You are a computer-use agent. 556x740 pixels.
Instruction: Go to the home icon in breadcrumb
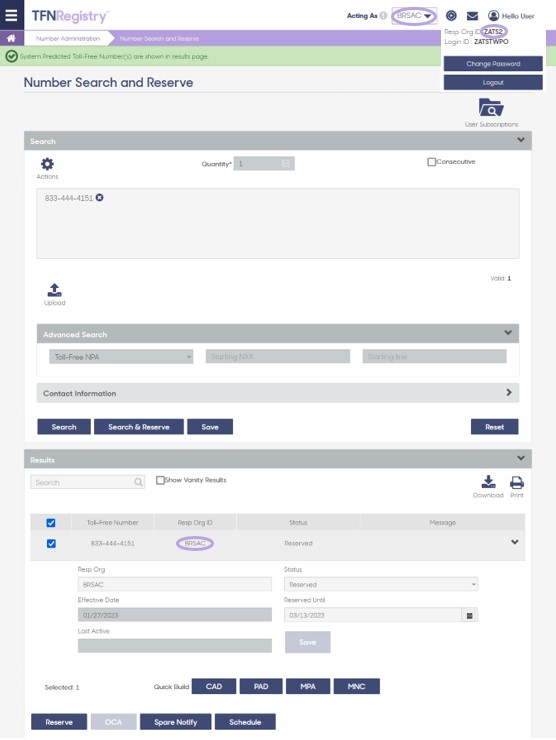pos(11,38)
